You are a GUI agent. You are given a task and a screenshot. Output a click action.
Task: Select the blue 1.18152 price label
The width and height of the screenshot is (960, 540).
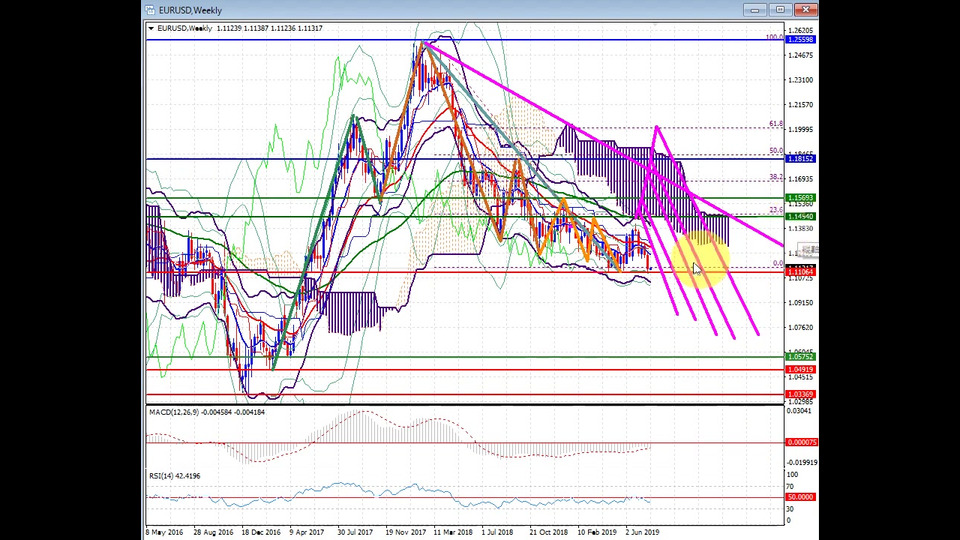801,159
